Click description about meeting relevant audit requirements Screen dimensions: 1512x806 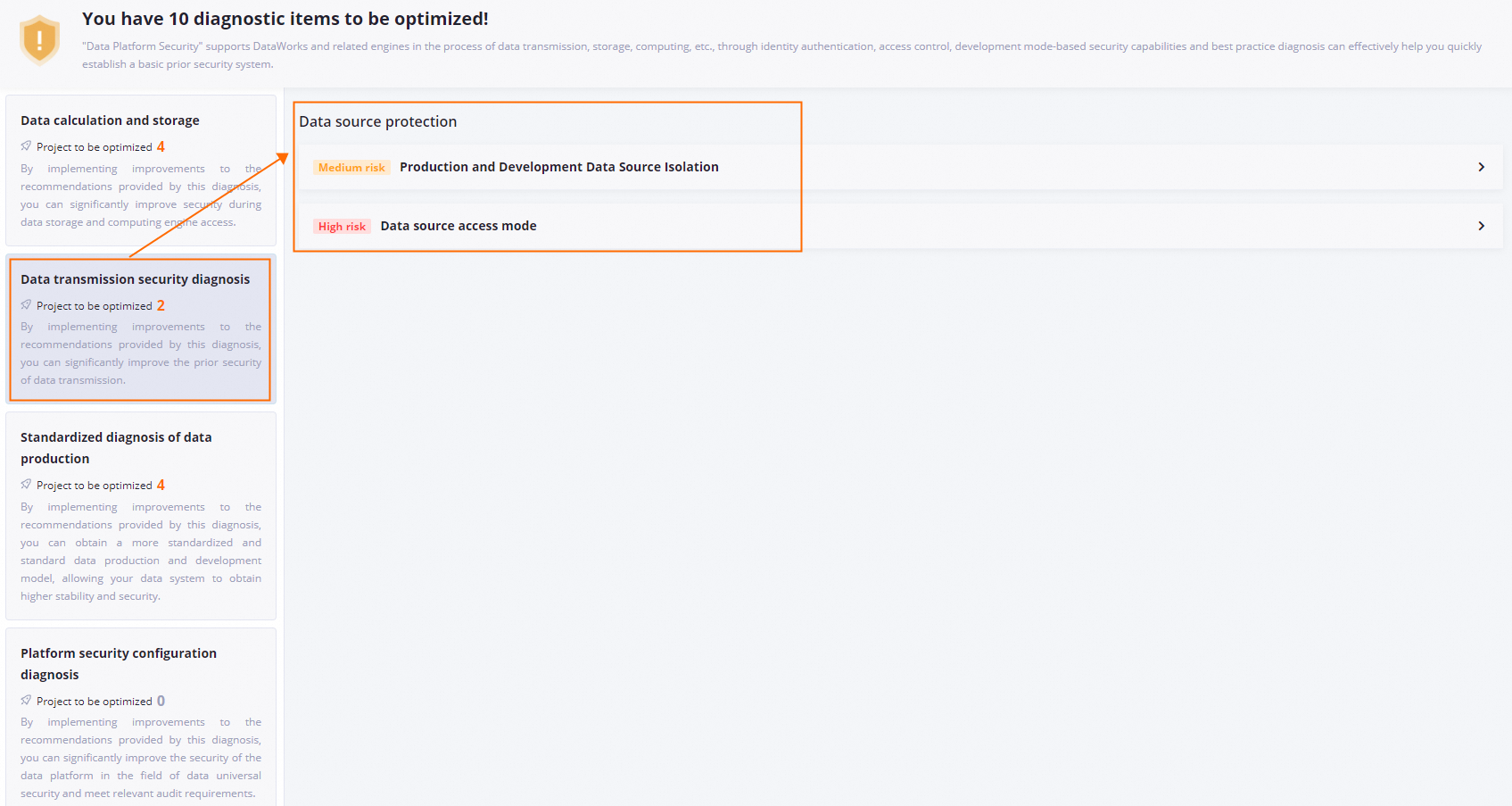(x=141, y=758)
